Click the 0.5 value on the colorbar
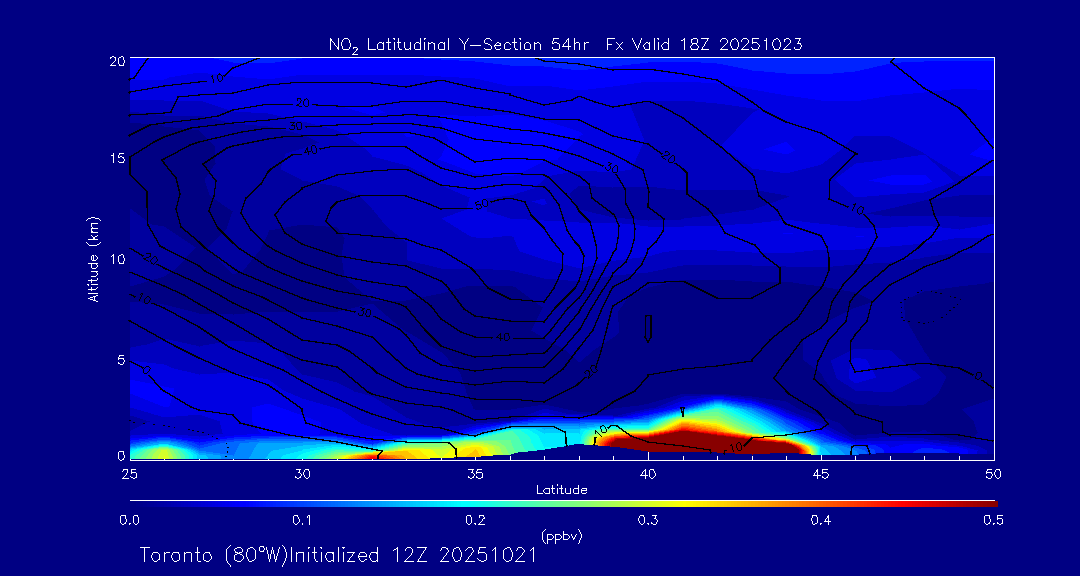The image size is (1080, 576). pos(993,520)
